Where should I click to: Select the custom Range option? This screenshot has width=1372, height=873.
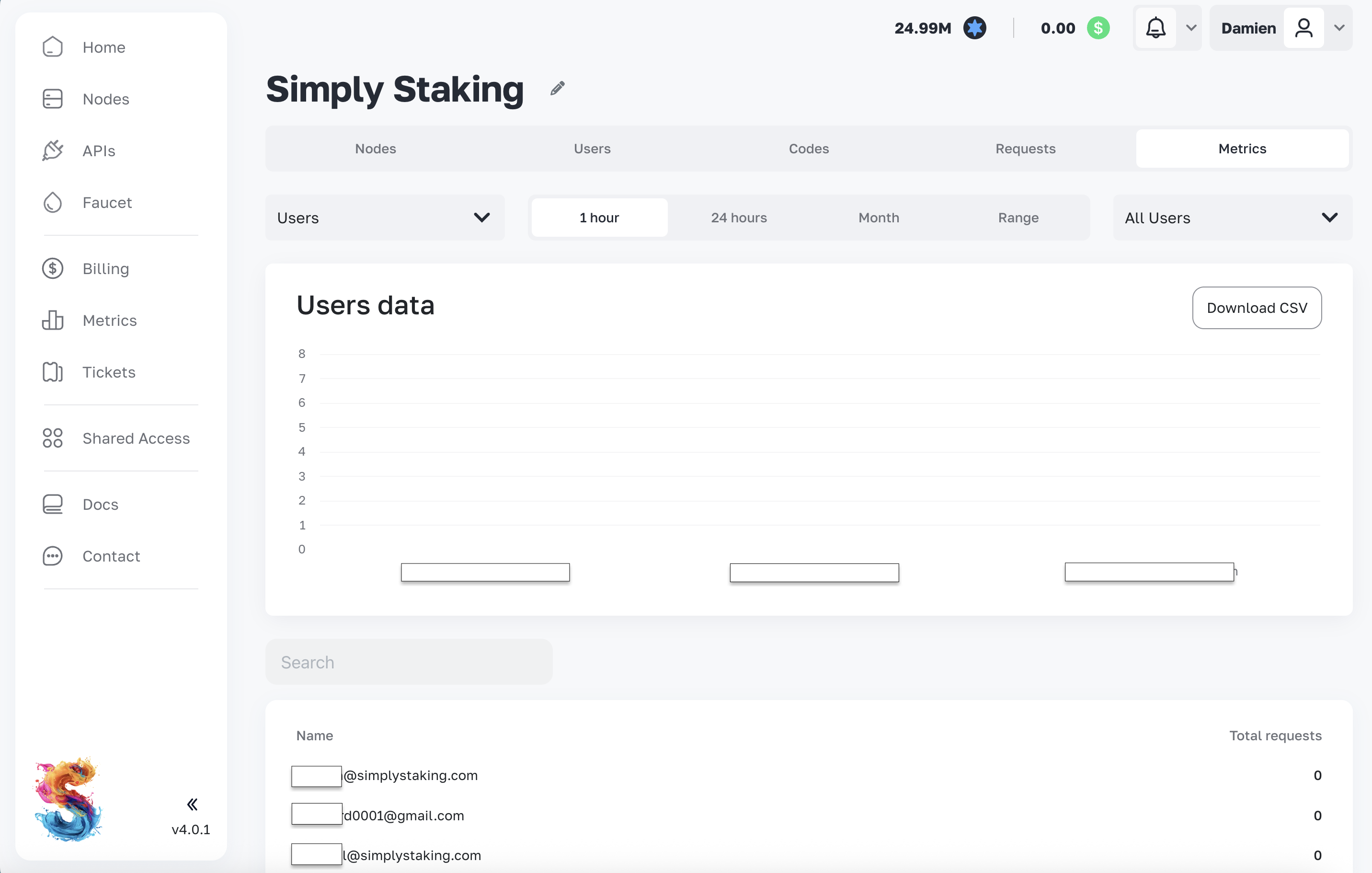[1018, 218]
